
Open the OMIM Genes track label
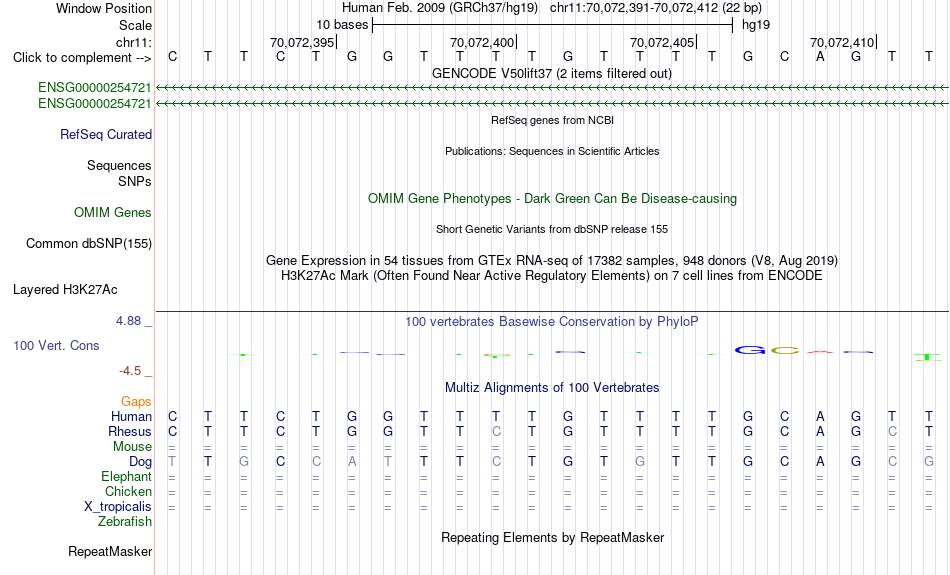(x=113, y=213)
